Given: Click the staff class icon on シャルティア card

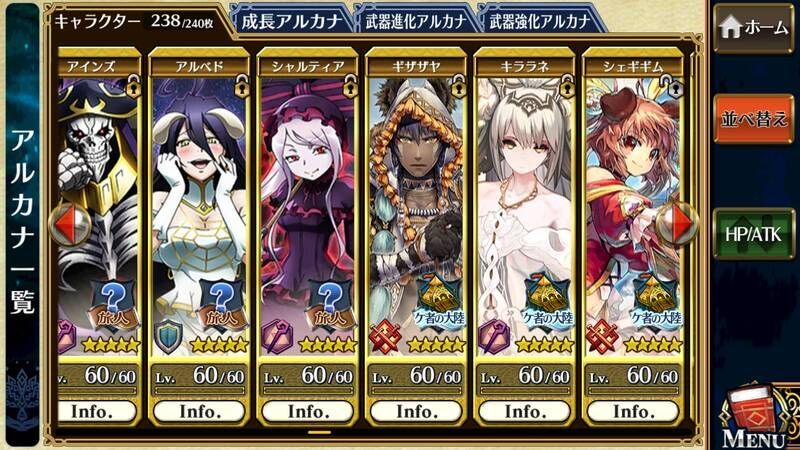Looking at the screenshot, I should coord(276,337).
